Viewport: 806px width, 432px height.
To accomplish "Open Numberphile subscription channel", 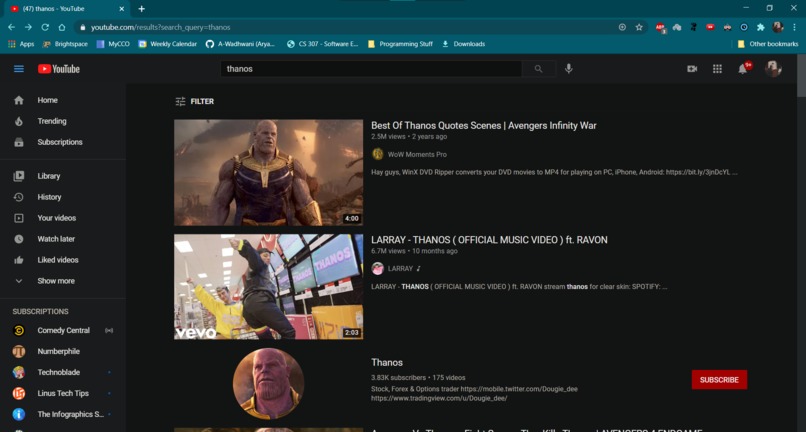I will (63, 351).
